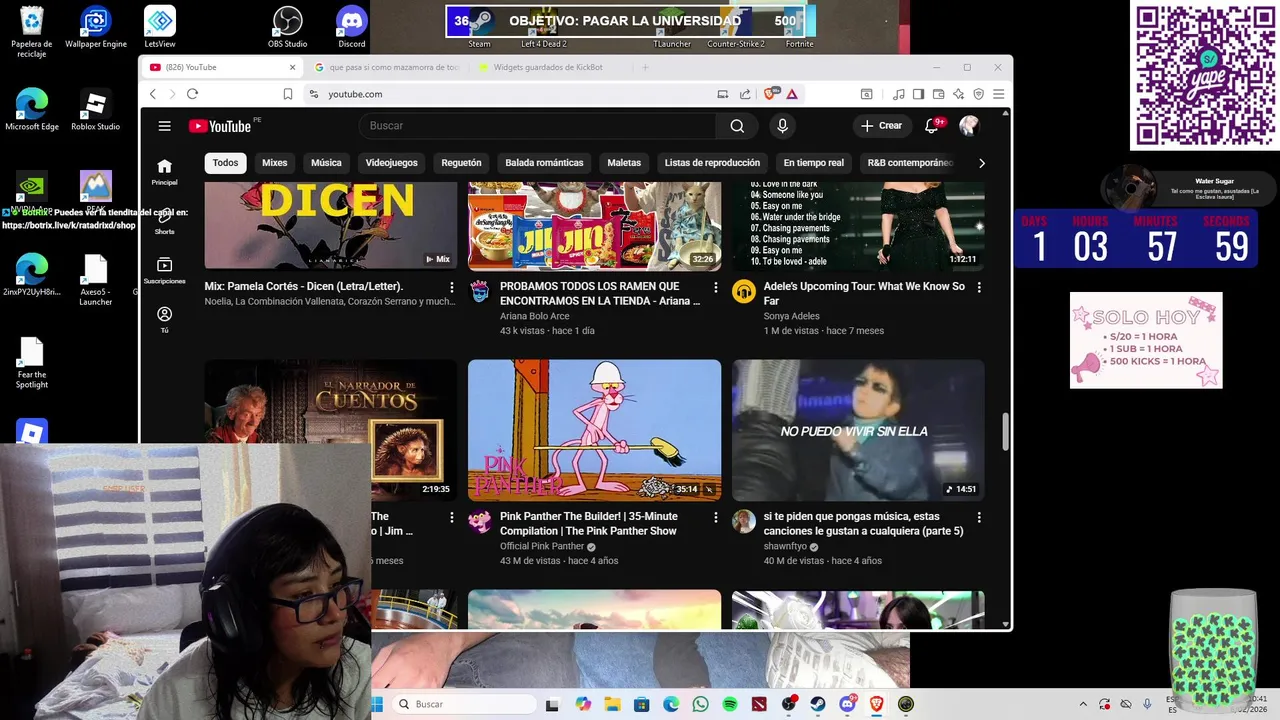The image size is (1280, 720).
Task: Open Brave Leo AI sparkle icon
Action: pos(958,94)
